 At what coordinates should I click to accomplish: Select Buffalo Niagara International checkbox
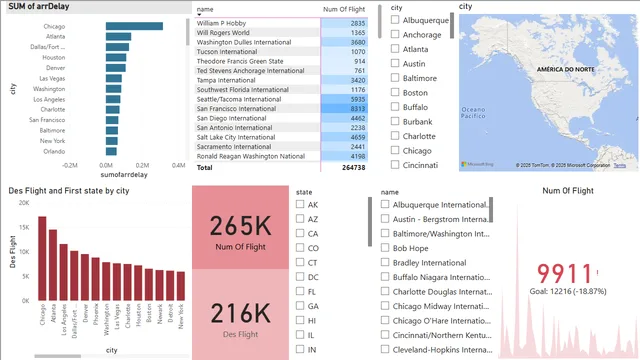tap(385, 277)
